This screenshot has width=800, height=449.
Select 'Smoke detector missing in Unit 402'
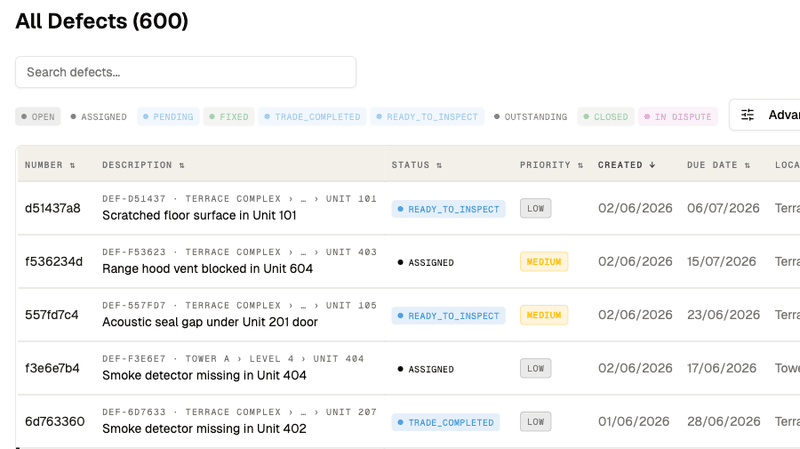[x=204, y=429]
